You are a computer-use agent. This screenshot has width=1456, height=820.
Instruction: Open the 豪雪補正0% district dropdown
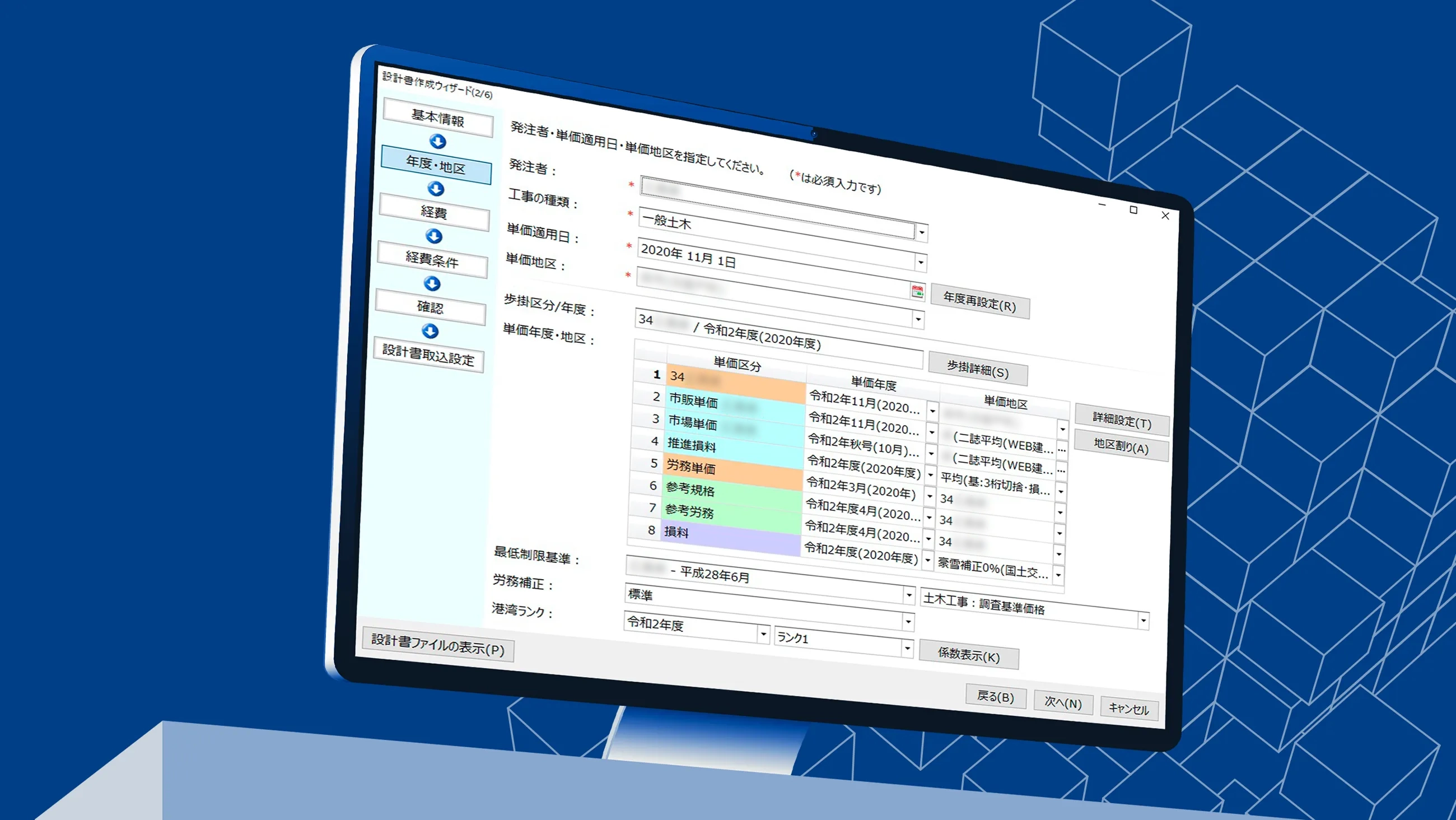coord(1058,575)
